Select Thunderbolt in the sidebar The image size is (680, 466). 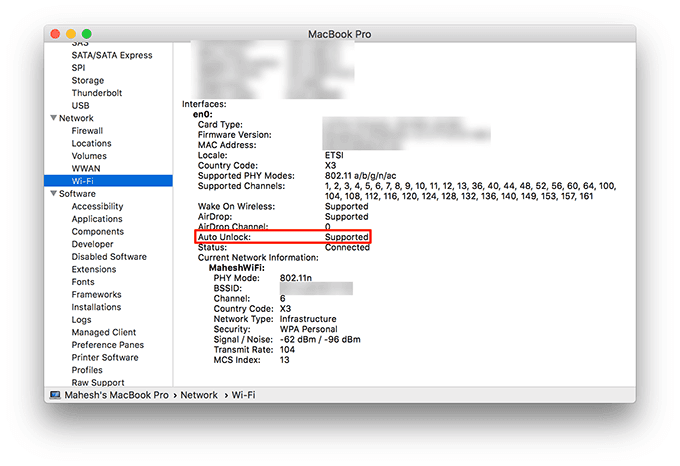click(x=97, y=93)
